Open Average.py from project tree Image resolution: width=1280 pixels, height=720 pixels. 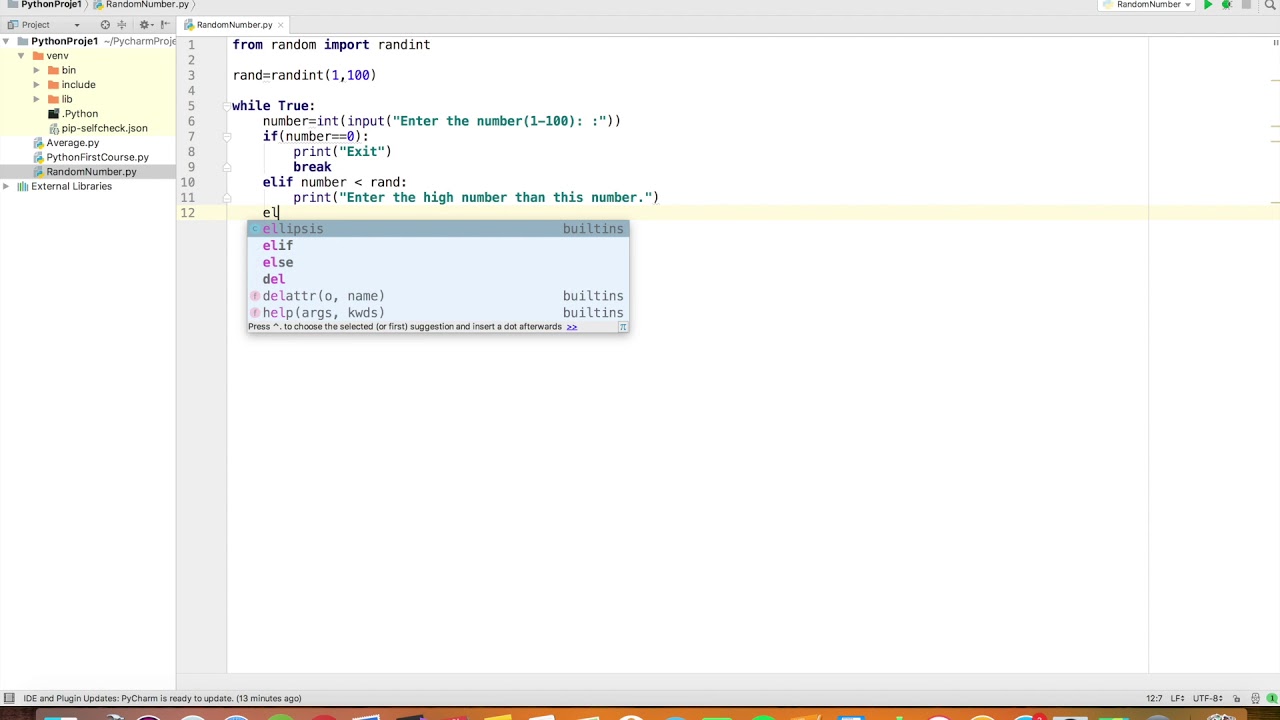(x=65, y=143)
